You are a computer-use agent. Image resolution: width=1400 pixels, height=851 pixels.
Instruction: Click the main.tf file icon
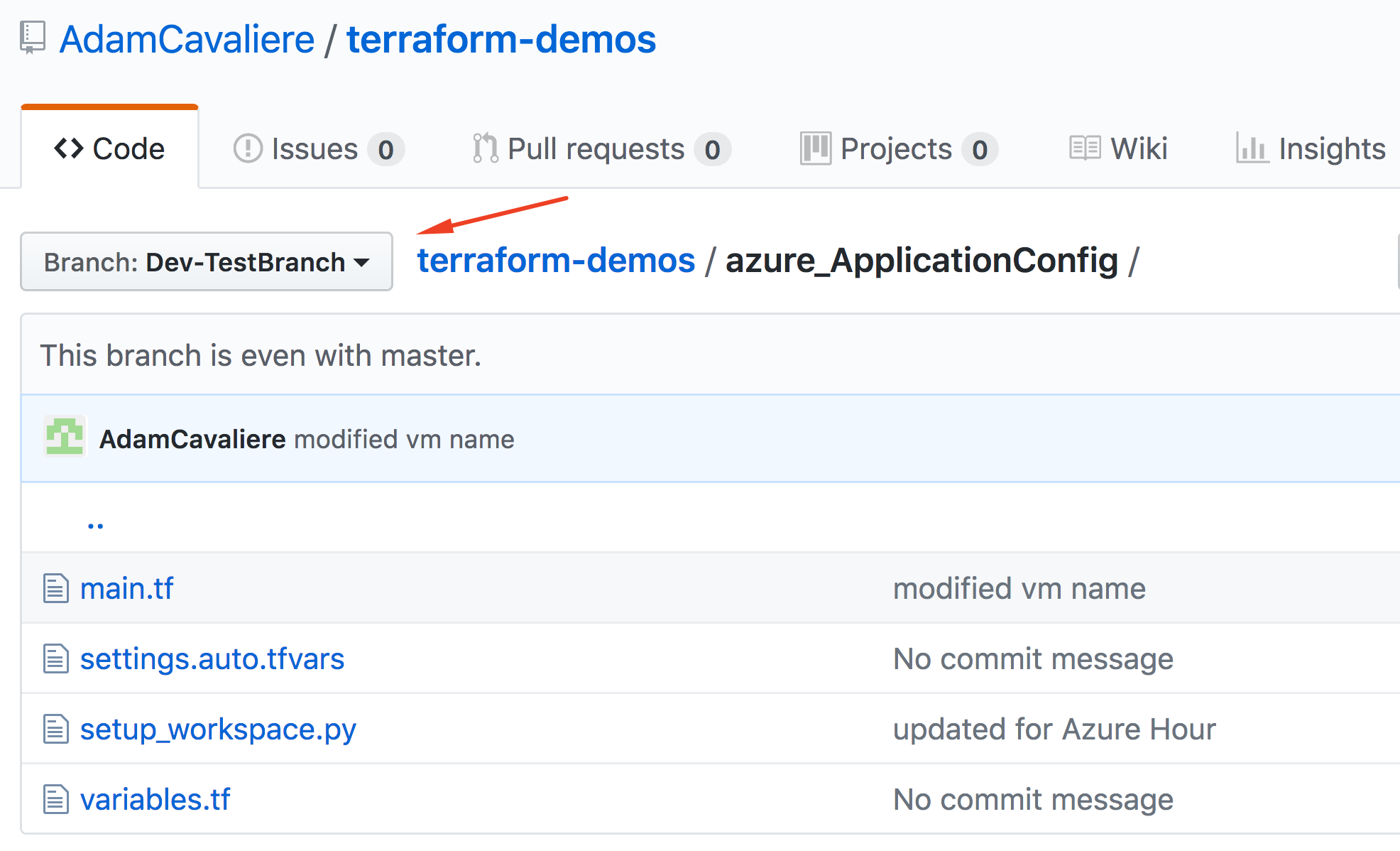click(56, 588)
